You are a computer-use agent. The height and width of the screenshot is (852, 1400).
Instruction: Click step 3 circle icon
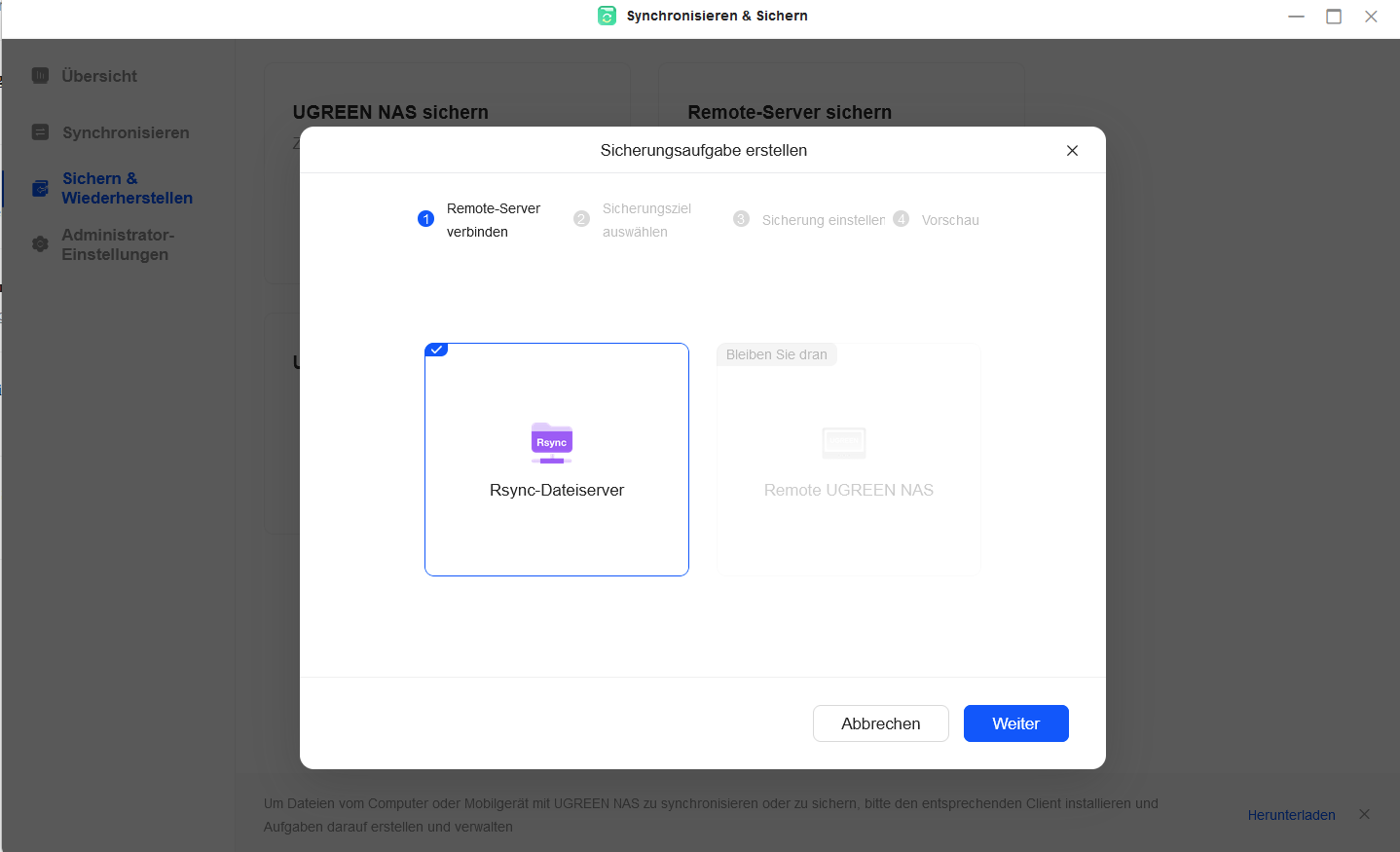[741, 219]
